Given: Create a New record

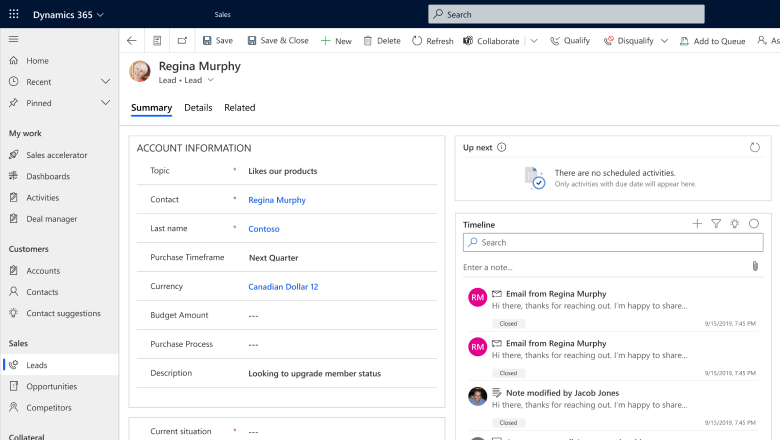Looking at the screenshot, I should 336,41.
